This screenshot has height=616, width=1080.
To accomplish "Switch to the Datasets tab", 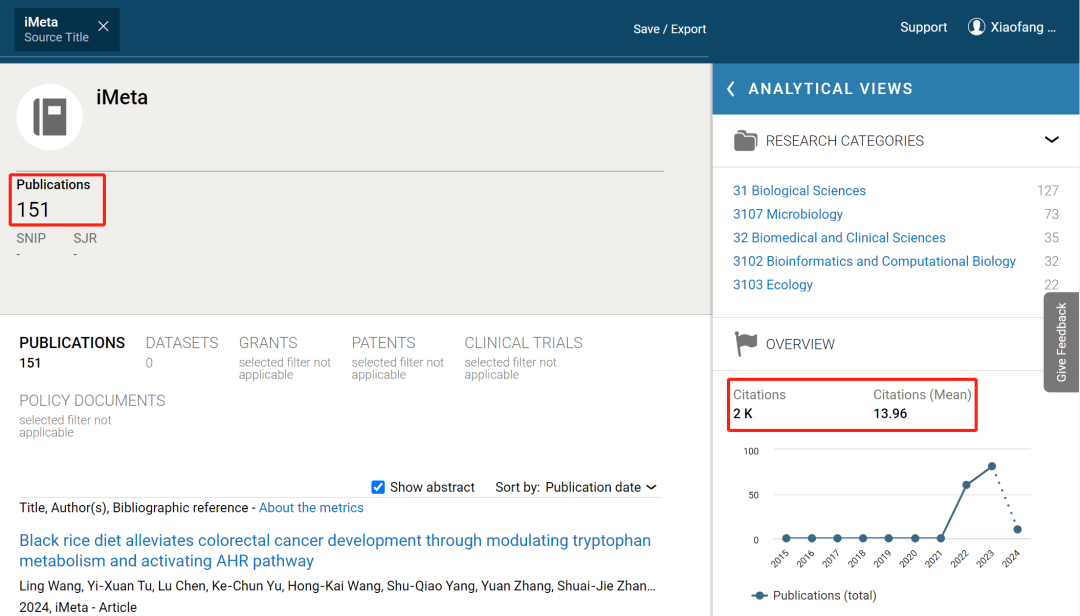I will click(x=182, y=352).
